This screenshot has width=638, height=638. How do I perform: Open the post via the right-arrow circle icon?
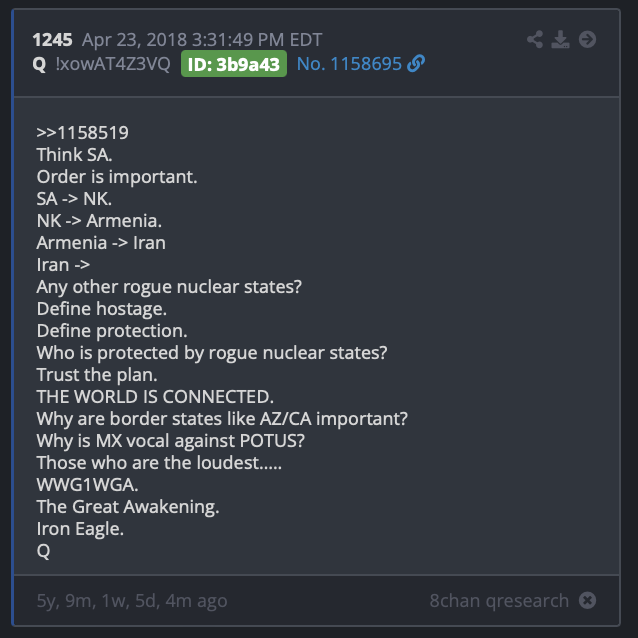click(x=587, y=39)
